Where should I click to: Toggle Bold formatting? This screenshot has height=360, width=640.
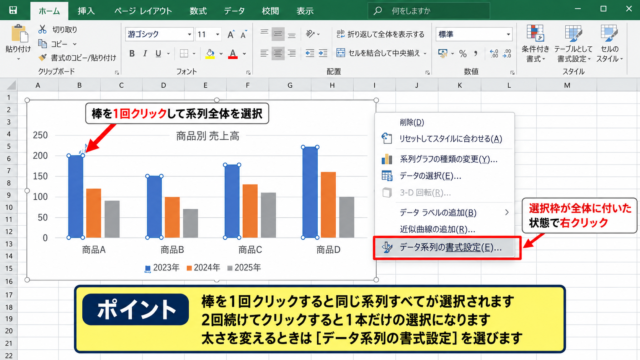point(132,53)
